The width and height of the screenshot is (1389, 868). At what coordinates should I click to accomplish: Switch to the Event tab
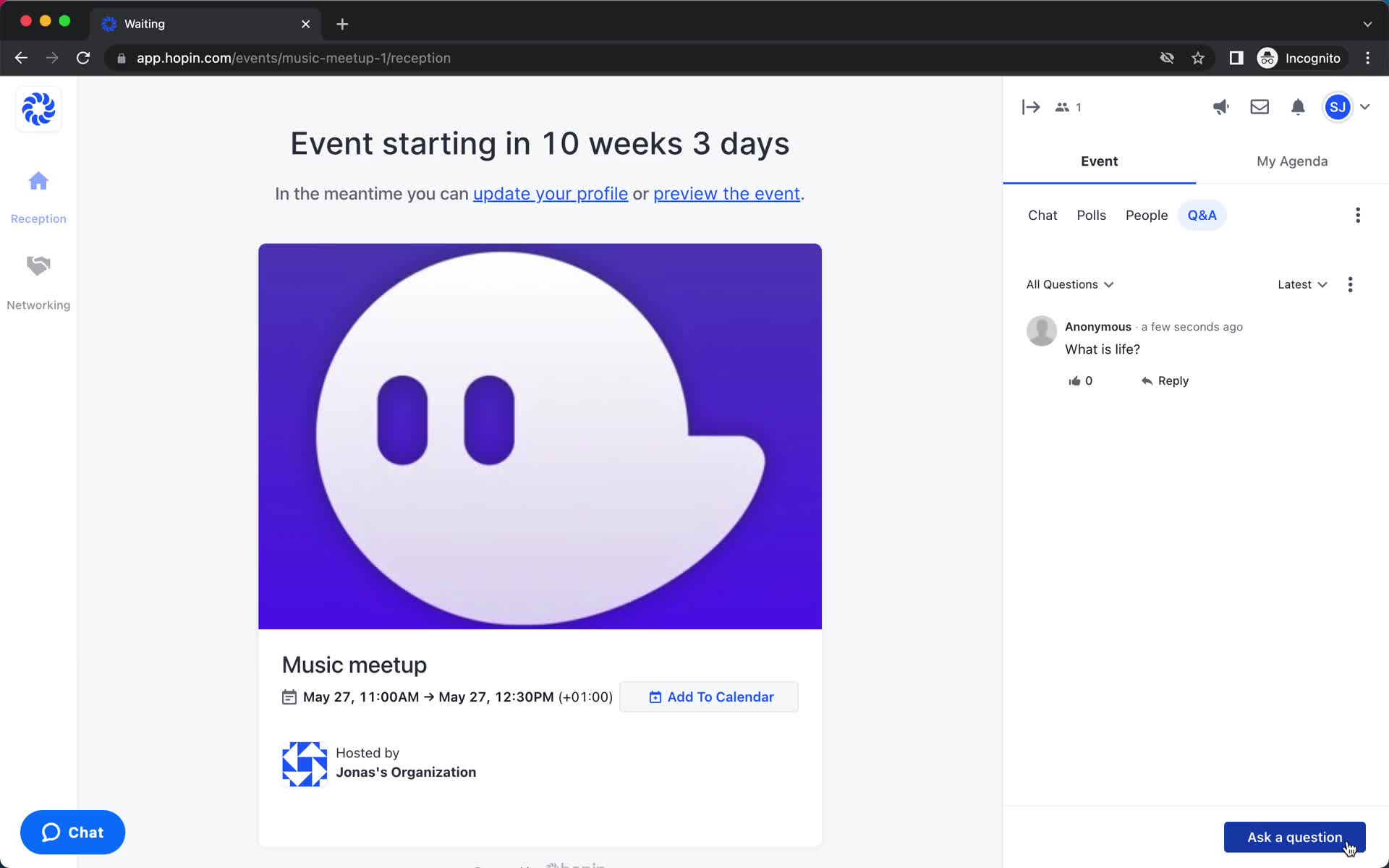point(1099,161)
